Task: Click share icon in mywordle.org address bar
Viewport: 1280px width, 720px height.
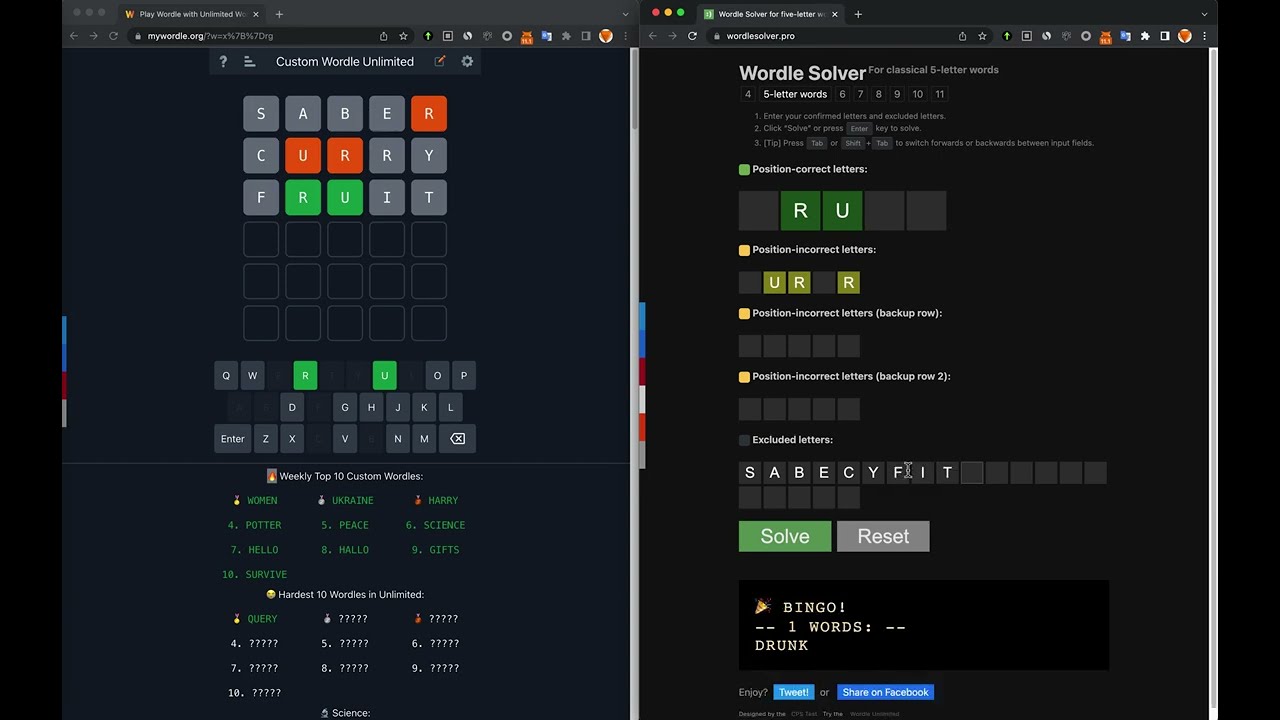Action: [x=383, y=36]
